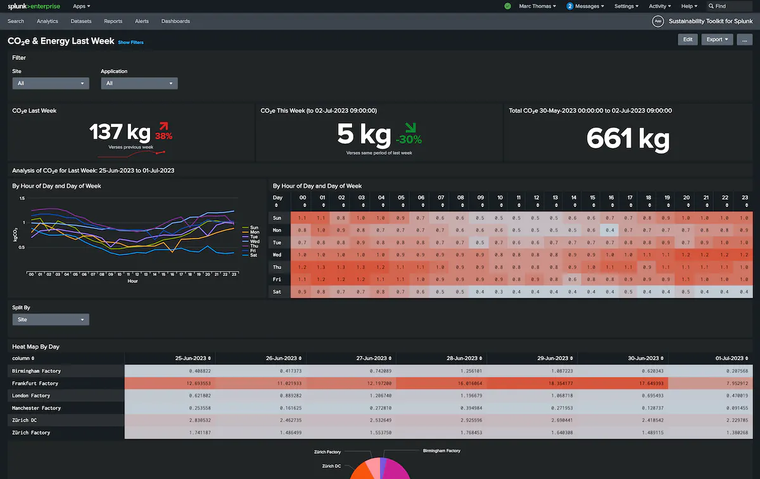This screenshot has height=479, width=760.
Task: Select the London Factory row
Action: point(380,396)
